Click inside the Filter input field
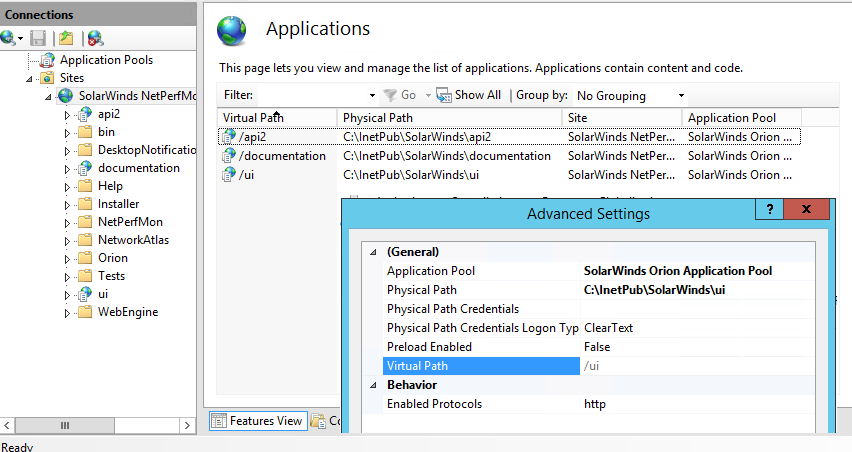 [311, 96]
